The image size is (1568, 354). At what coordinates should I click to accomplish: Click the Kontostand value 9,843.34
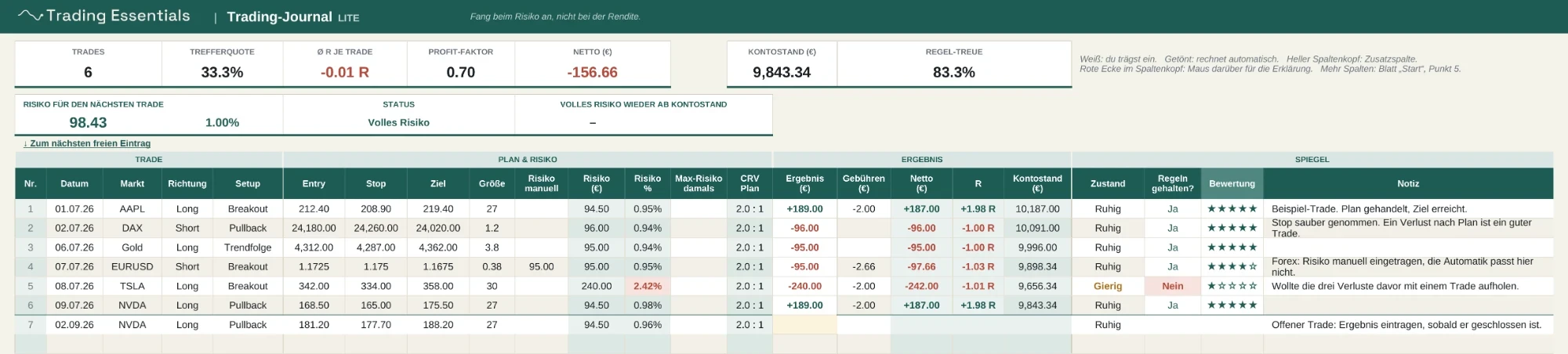pos(782,72)
